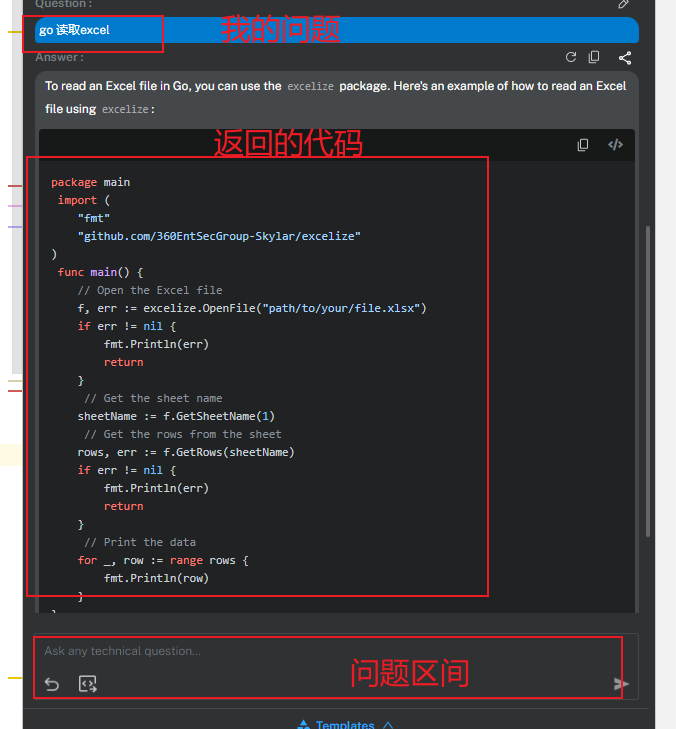Click the 'package main' code line
The height and width of the screenshot is (729, 676).
coord(91,182)
